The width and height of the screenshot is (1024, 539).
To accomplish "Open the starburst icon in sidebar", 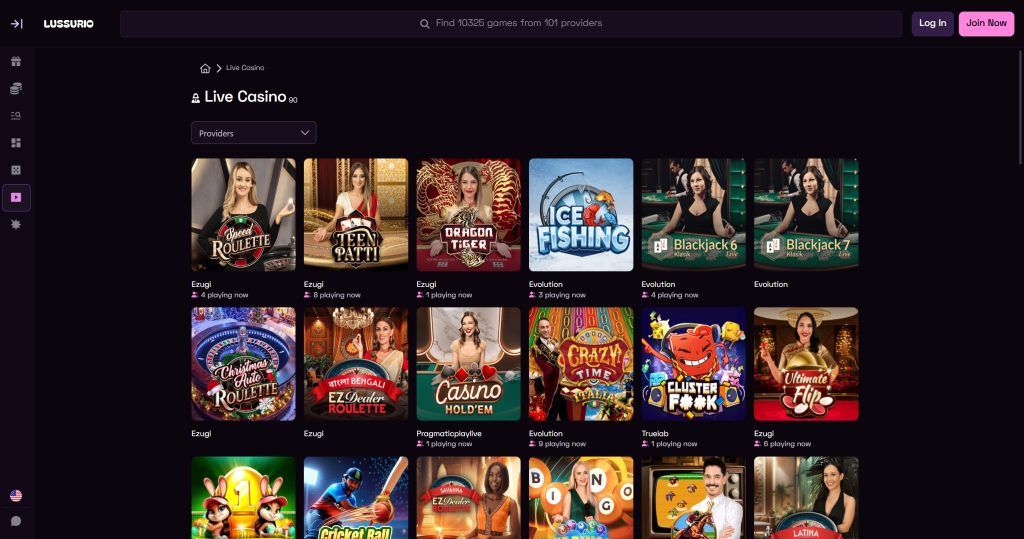I will [x=16, y=224].
